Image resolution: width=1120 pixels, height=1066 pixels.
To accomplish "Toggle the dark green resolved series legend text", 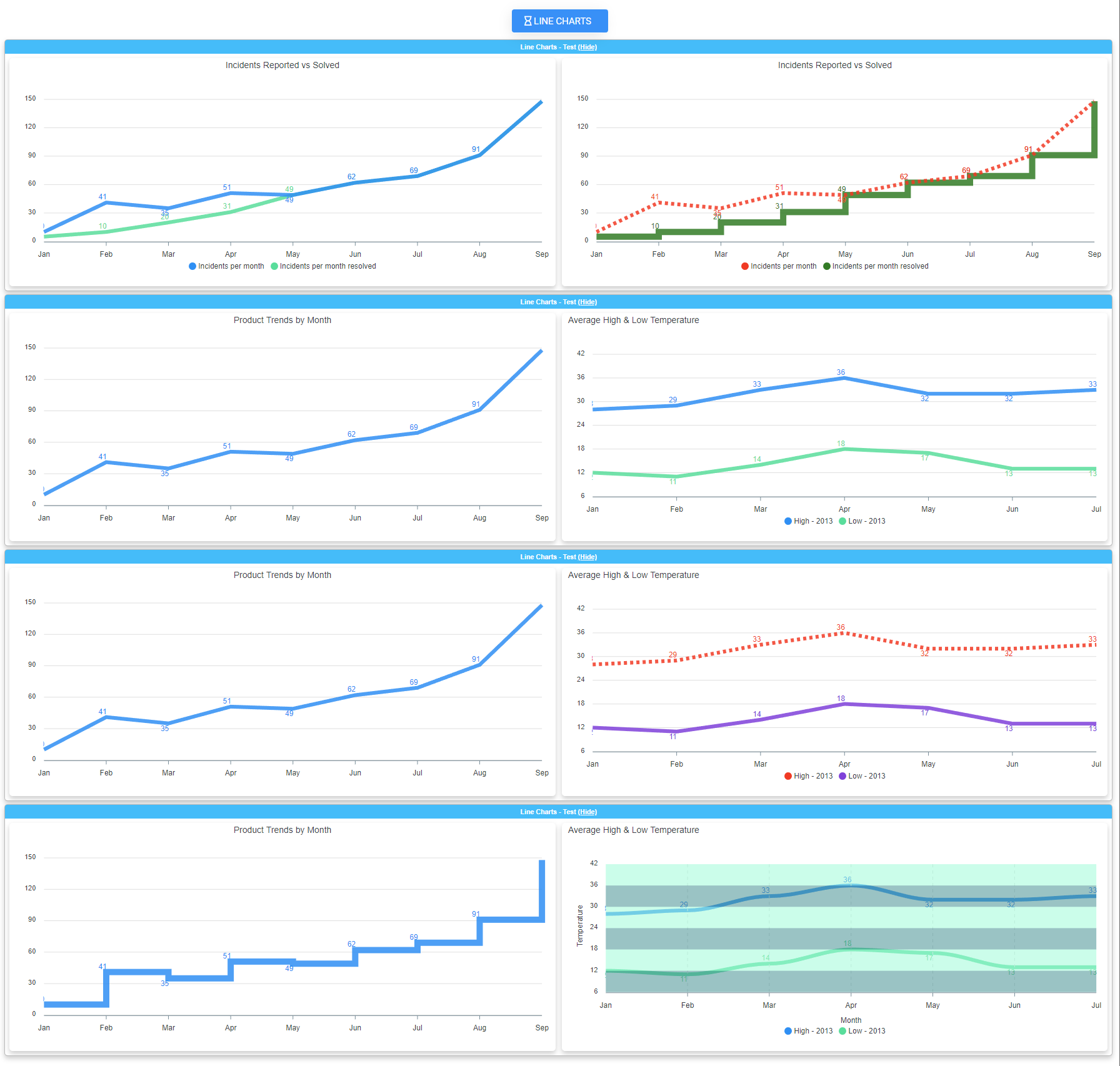I will pyautogui.click(x=880, y=266).
